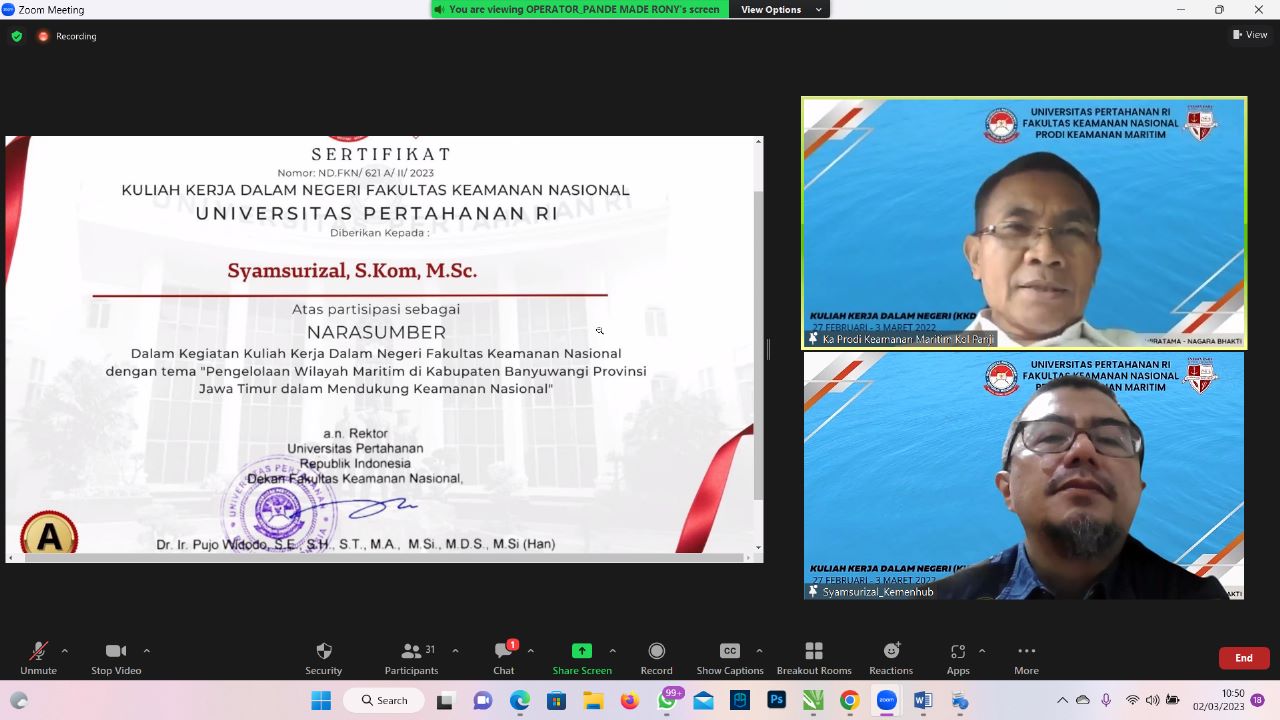
Task: Open the Windows Start button
Action: click(321, 700)
